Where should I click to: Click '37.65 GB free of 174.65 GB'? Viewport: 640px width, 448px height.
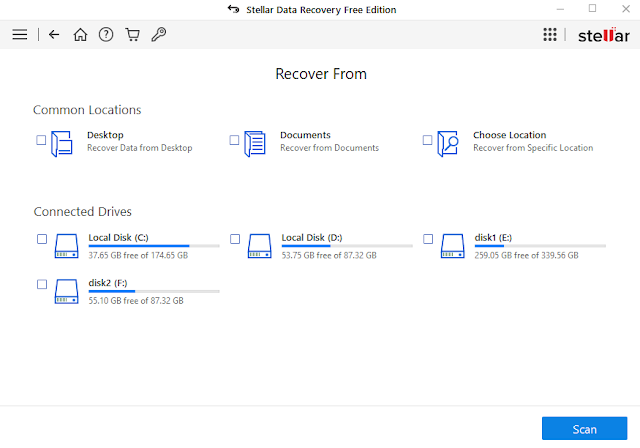pos(138,255)
